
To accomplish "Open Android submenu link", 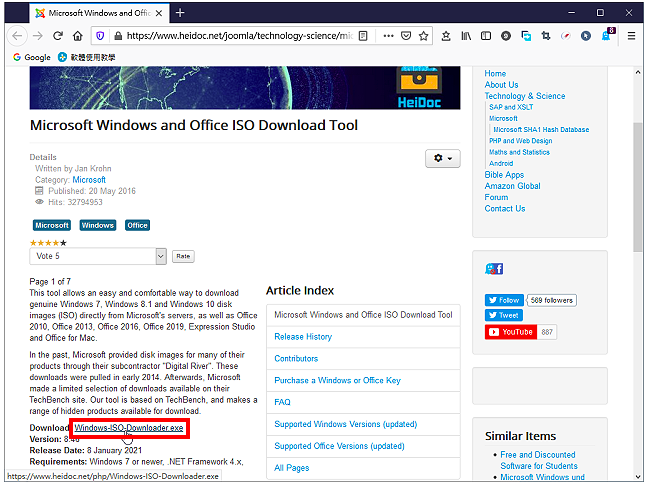I will [501, 163].
